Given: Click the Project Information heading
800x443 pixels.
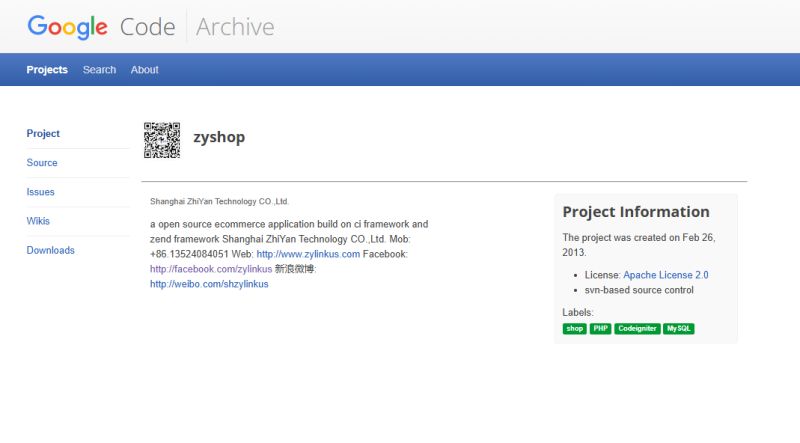Looking at the screenshot, I should tap(636, 212).
